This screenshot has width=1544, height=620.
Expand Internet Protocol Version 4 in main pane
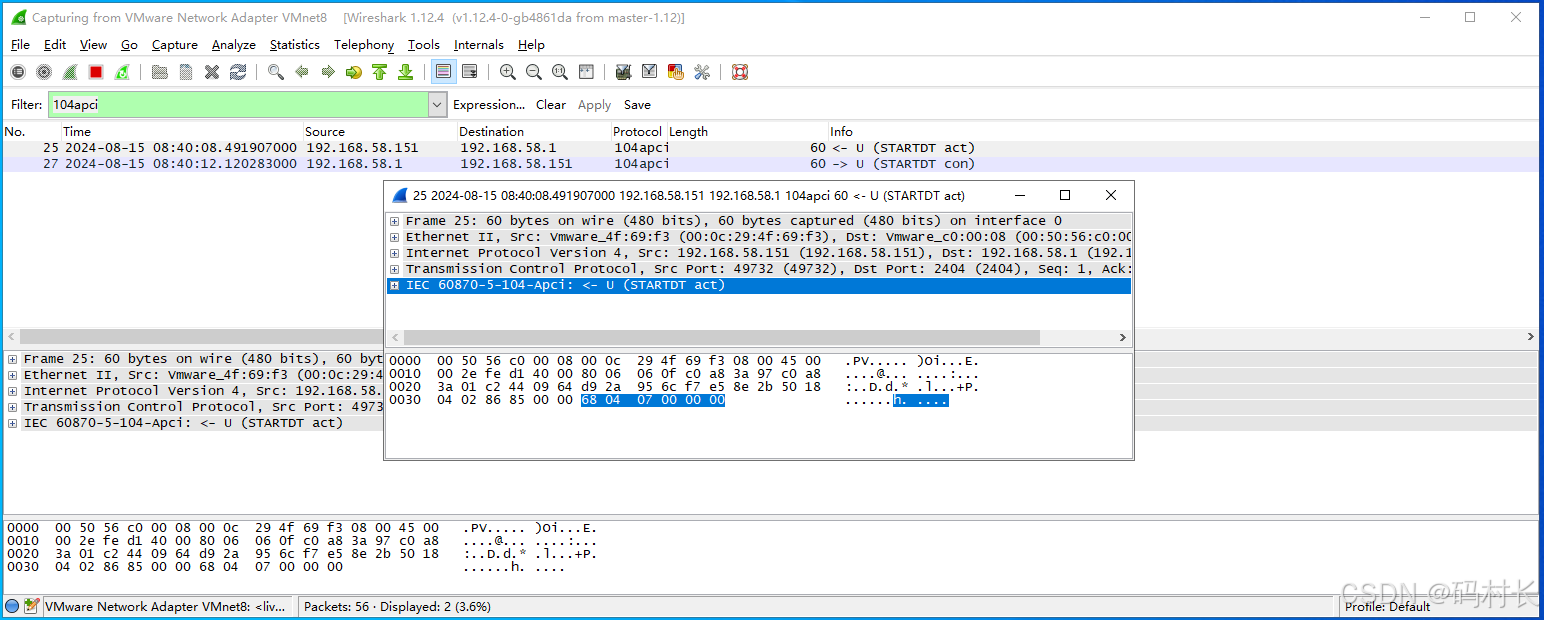pyautogui.click(x=13, y=391)
